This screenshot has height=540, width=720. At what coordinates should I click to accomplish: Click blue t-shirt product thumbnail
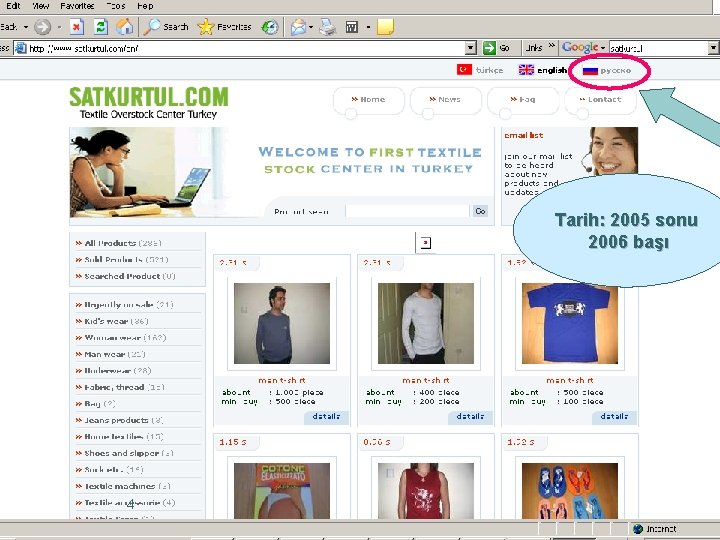click(570, 323)
